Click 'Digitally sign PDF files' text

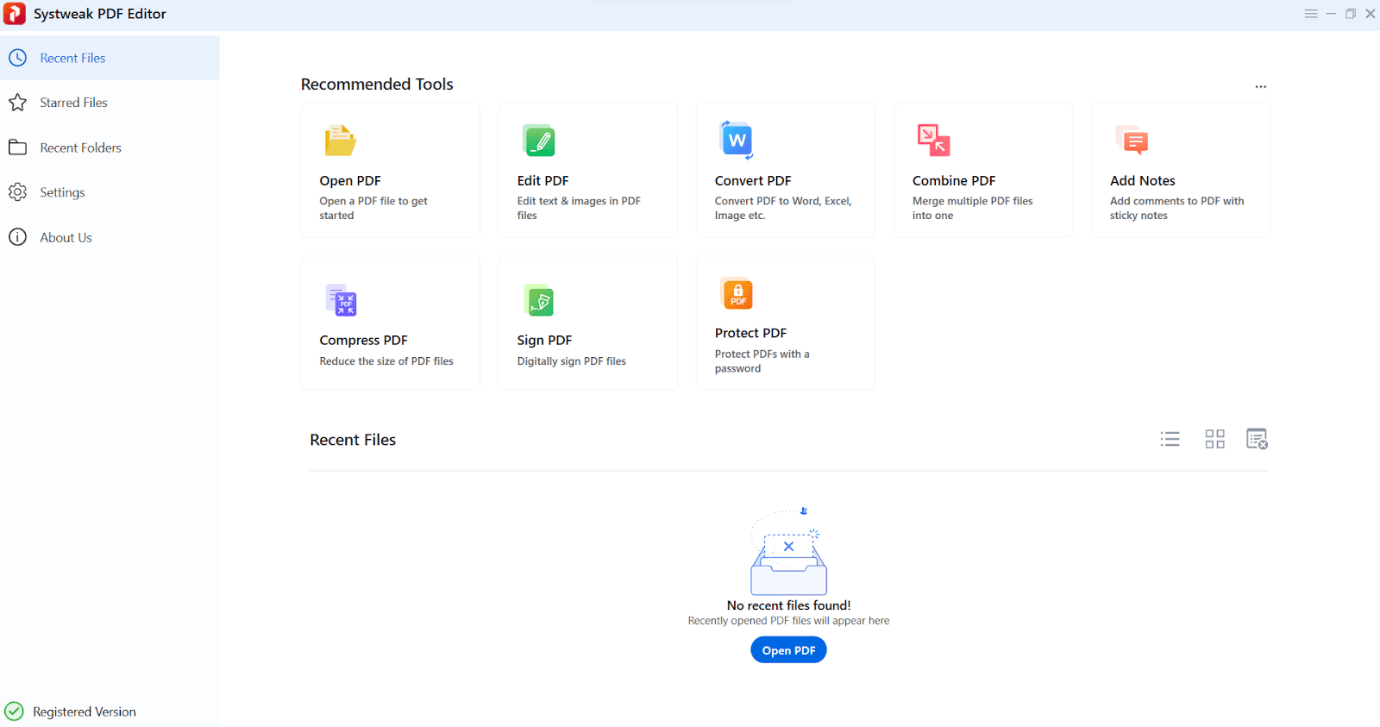point(571,361)
